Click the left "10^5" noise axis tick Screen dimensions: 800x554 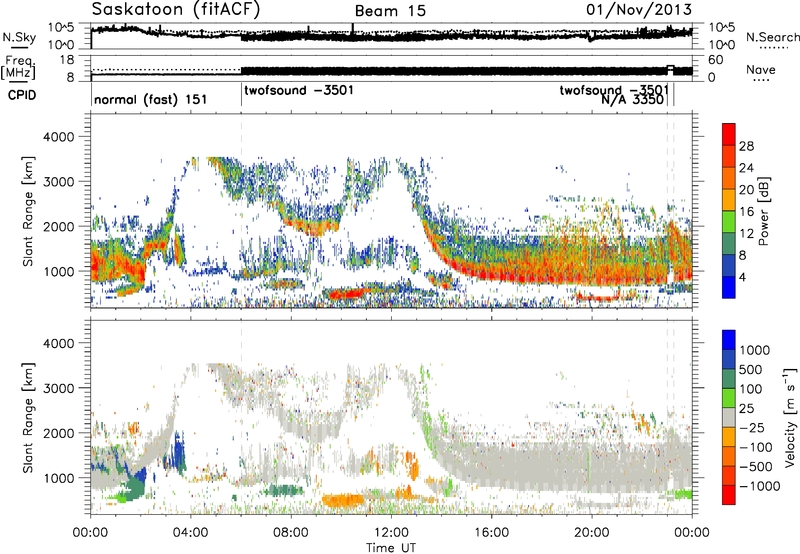click(x=61, y=27)
